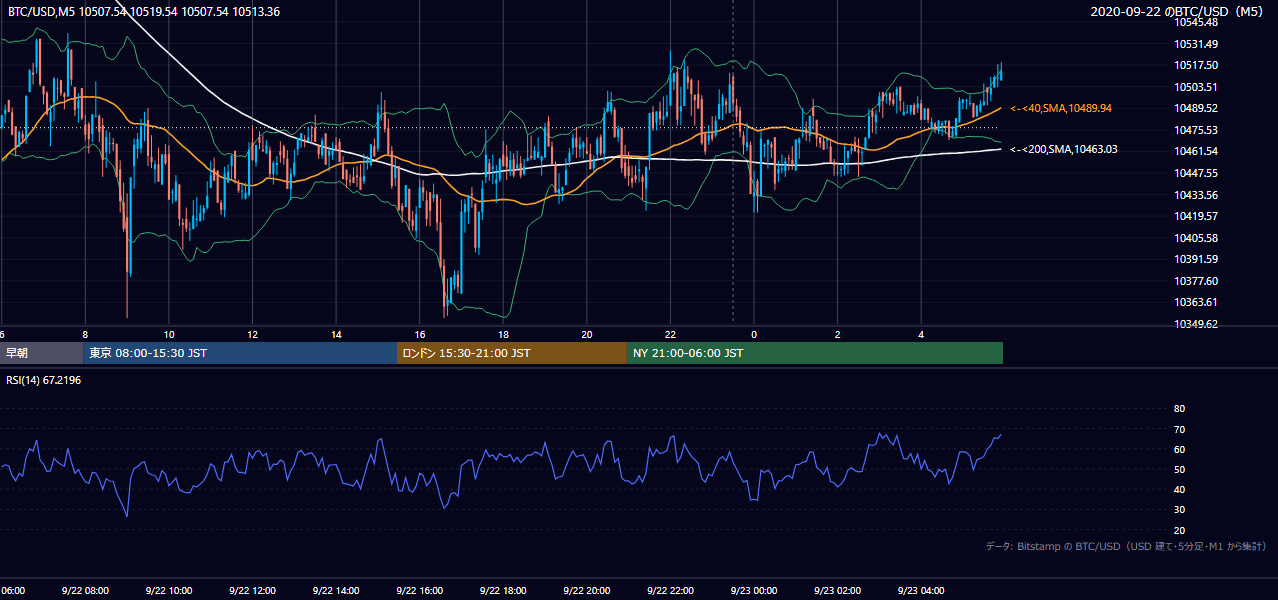Click the "9/22 20:00" time axis label
The image size is (1278, 600).
[x=586, y=591]
